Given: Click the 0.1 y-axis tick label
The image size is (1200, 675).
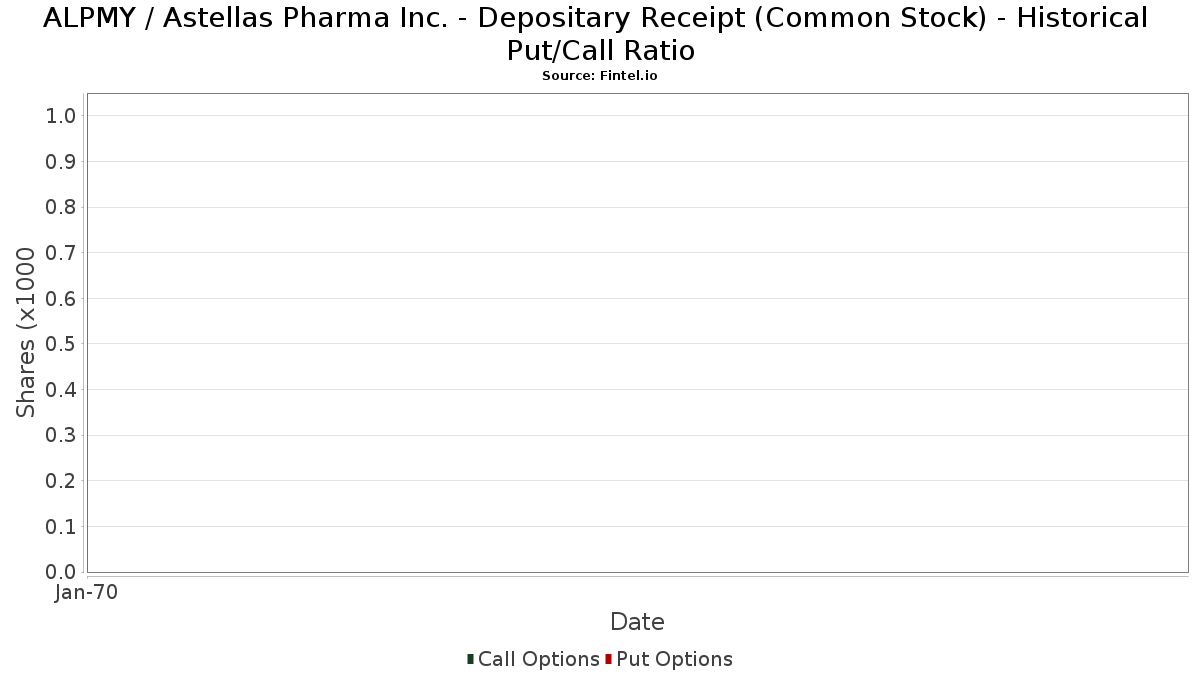Looking at the screenshot, I should [61, 527].
